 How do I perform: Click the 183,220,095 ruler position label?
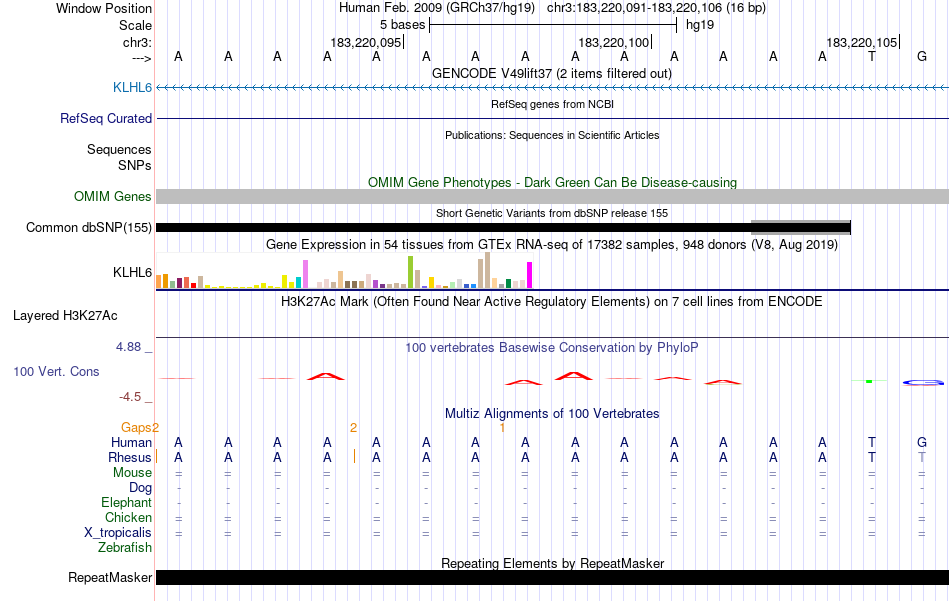click(x=366, y=42)
